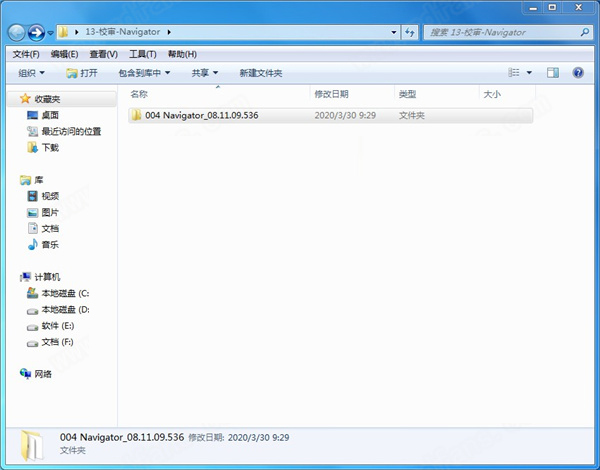The image size is (600, 470).
Task: Refresh the current folder view
Action: (410, 33)
